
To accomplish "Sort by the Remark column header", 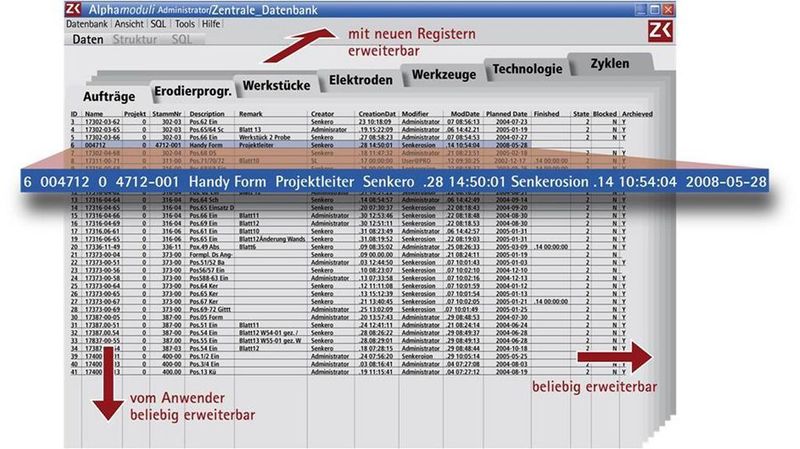I will click(251, 114).
